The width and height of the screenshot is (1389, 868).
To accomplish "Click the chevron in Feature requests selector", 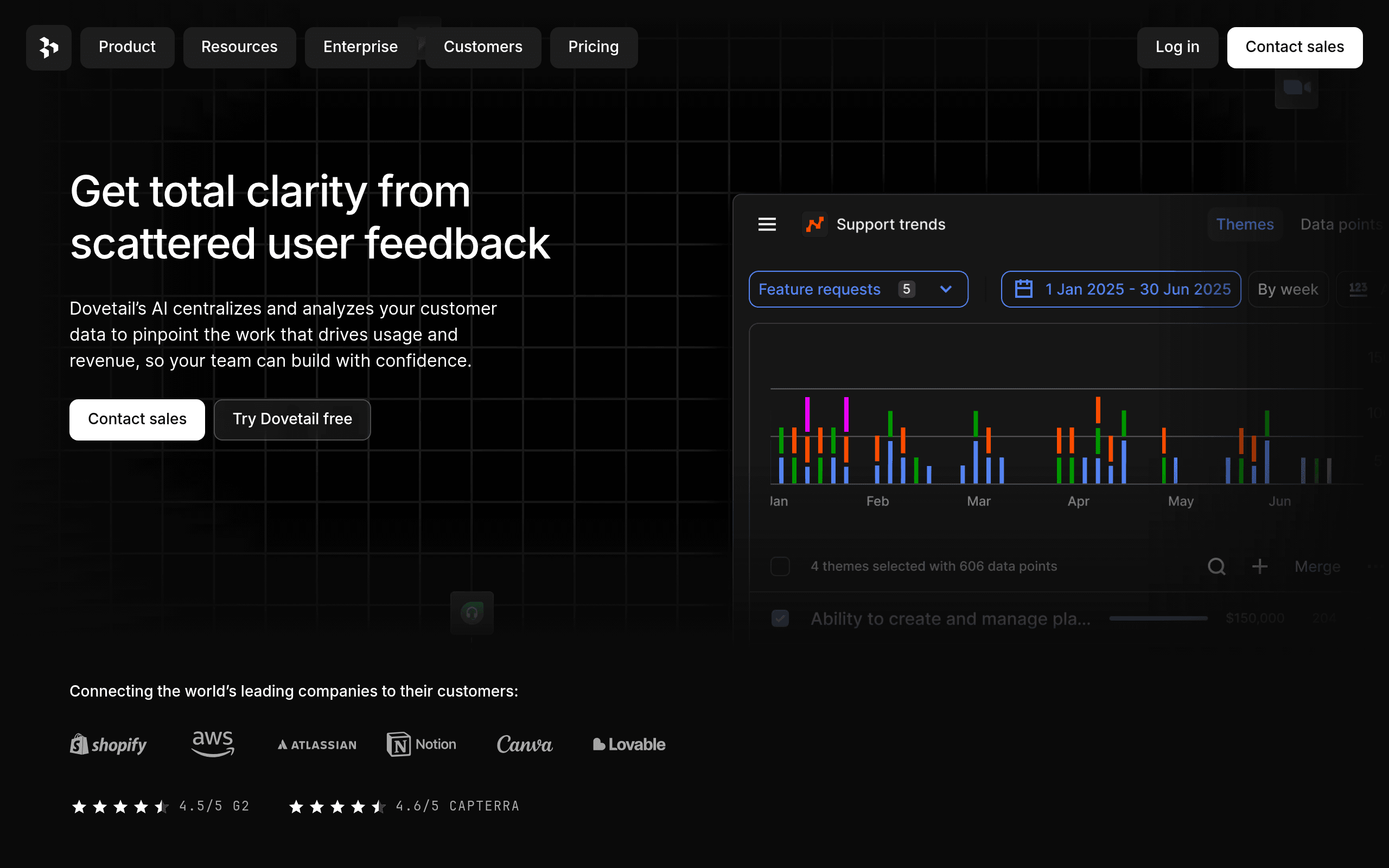I will point(946,289).
